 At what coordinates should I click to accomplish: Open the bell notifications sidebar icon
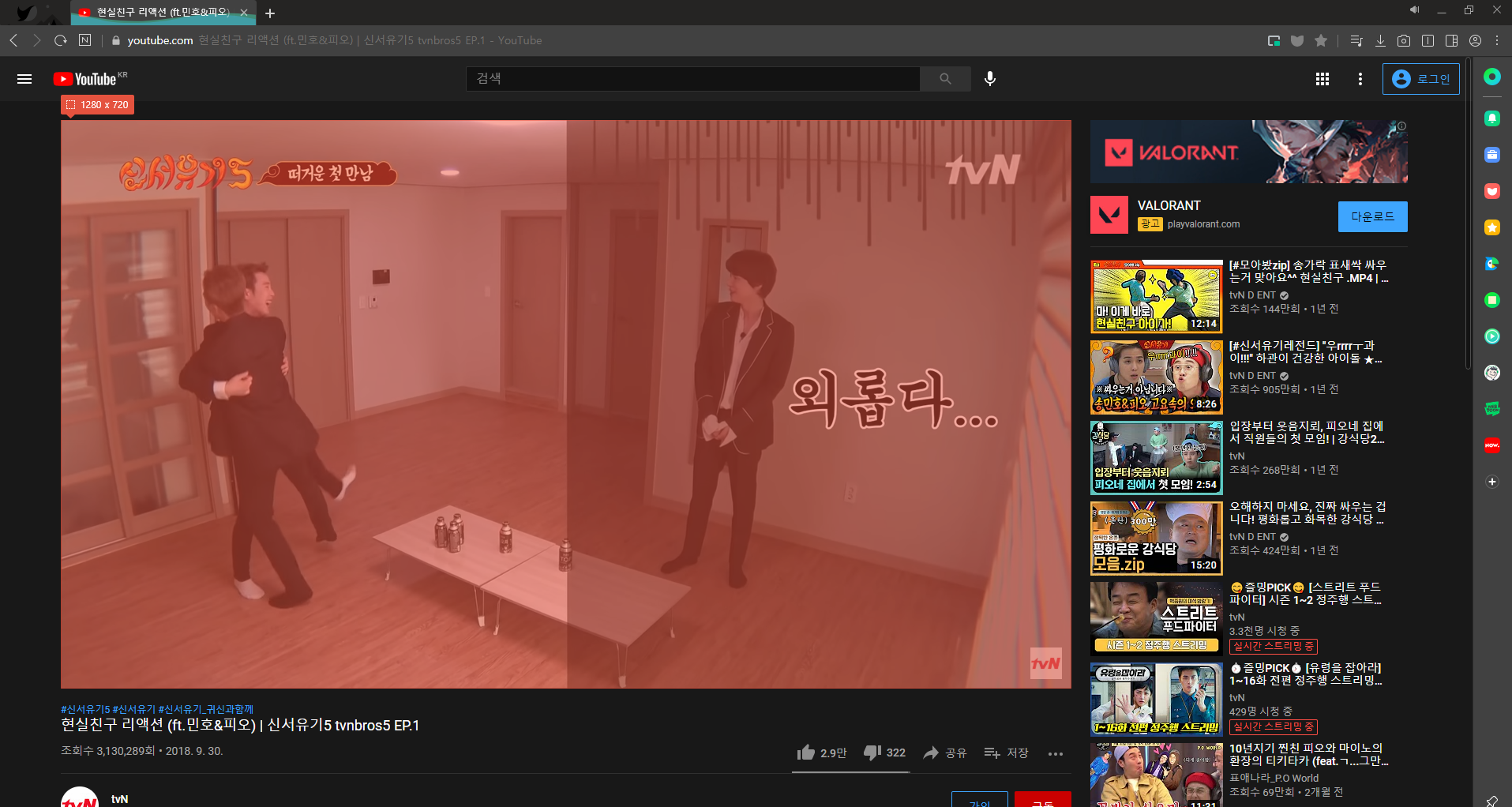point(1491,118)
